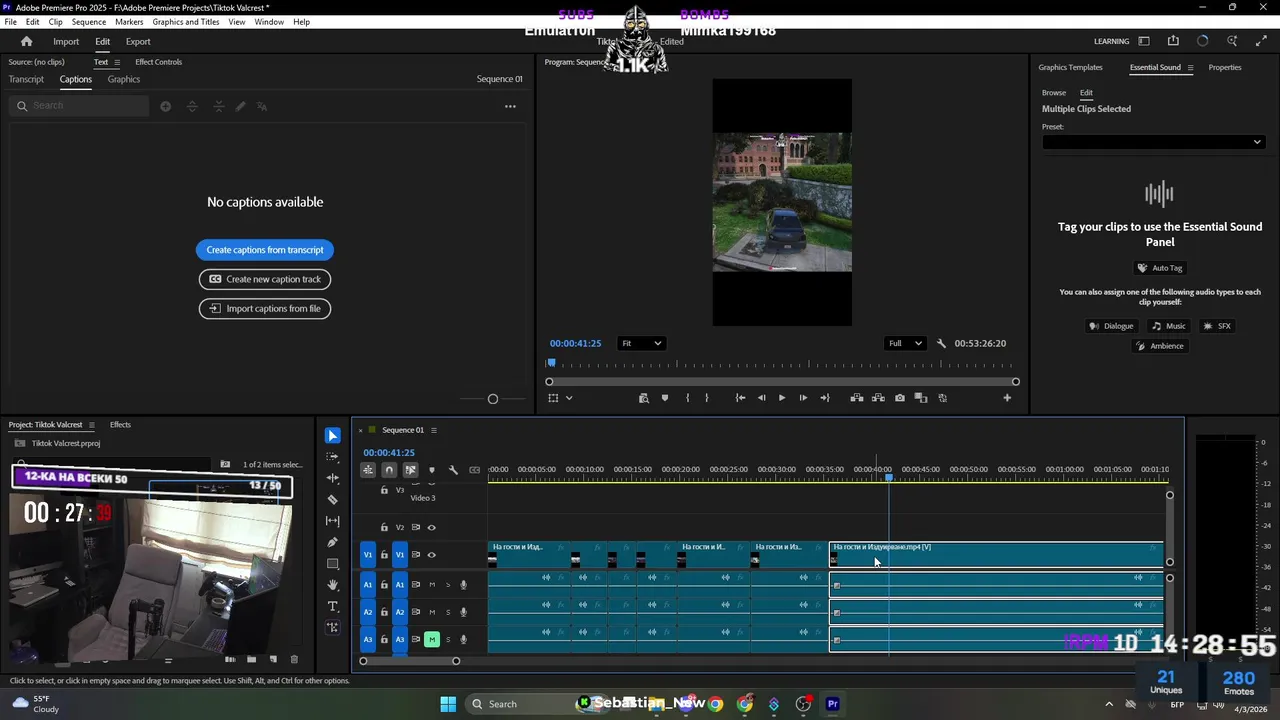The height and width of the screenshot is (720, 1280).
Task: Open safe margins options chevron
Action: tap(569, 398)
